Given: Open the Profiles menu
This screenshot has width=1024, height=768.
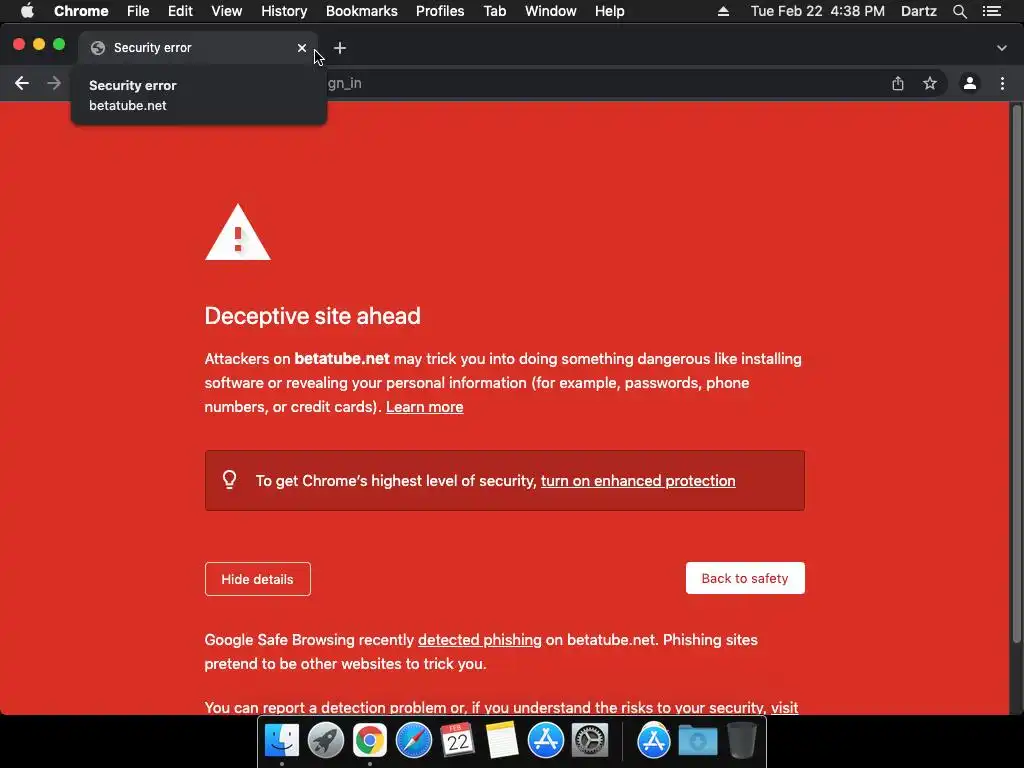Looking at the screenshot, I should (440, 11).
